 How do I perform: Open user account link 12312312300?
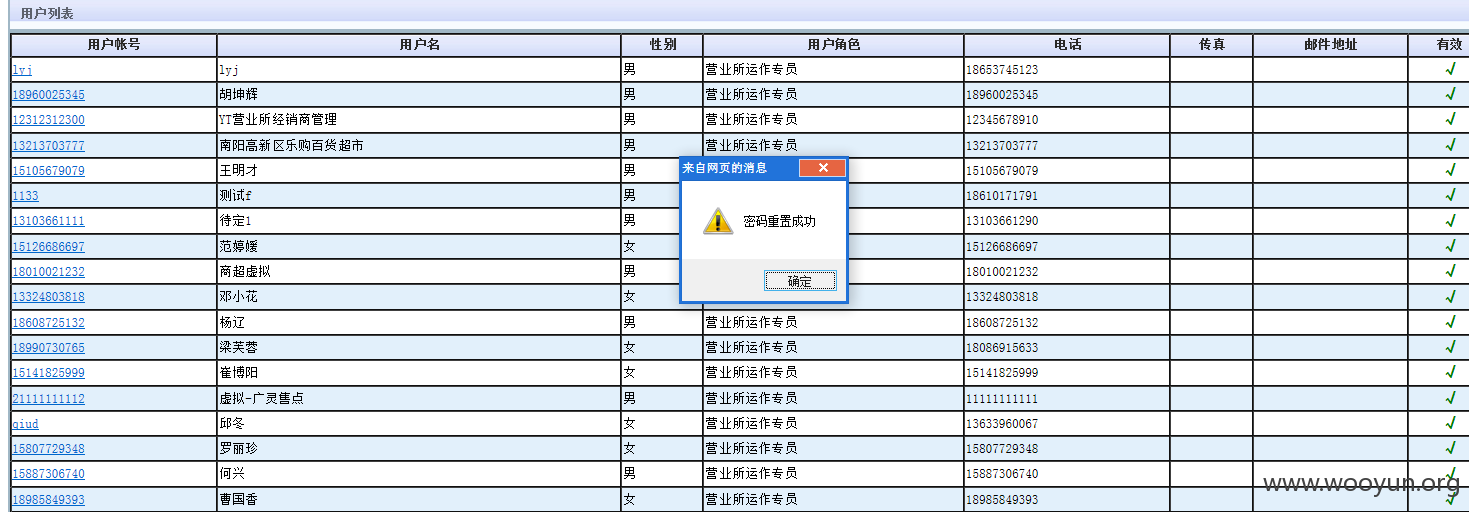point(48,120)
